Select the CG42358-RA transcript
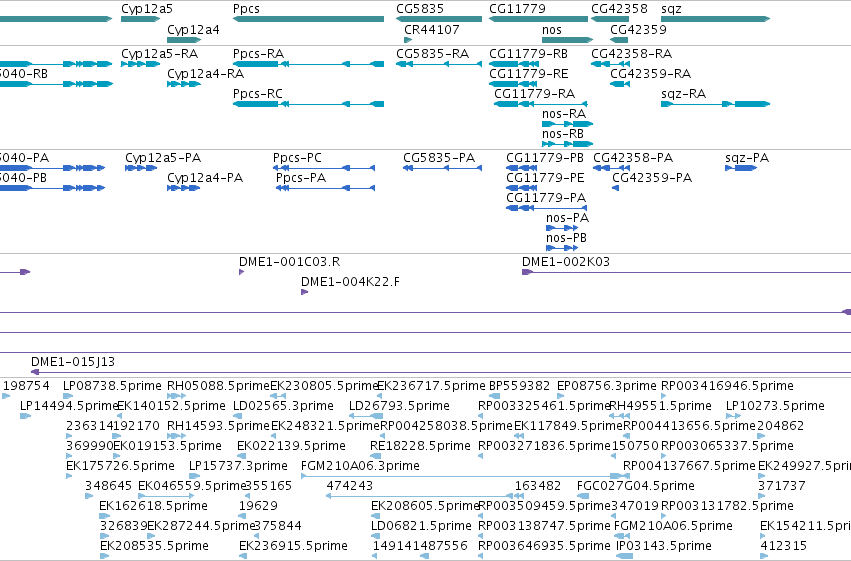 pos(611,64)
